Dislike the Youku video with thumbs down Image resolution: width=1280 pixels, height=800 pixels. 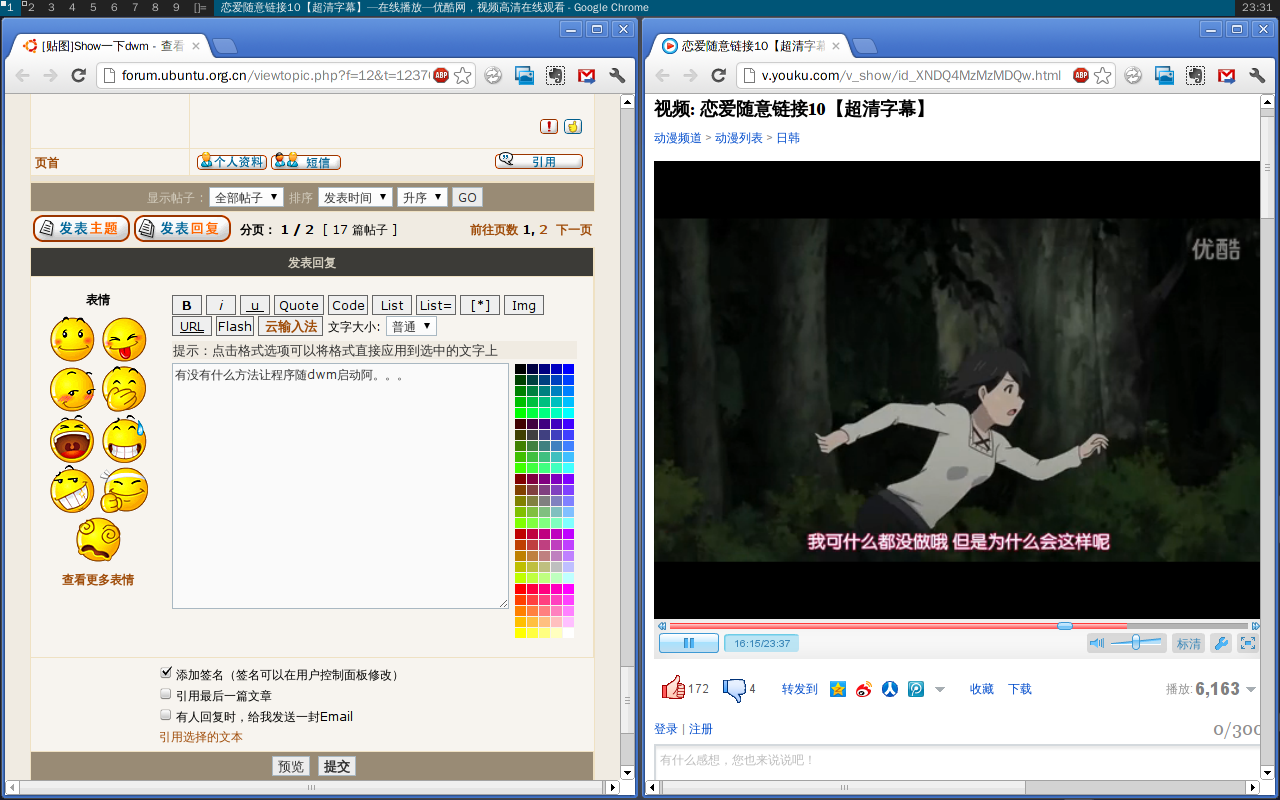coord(735,689)
